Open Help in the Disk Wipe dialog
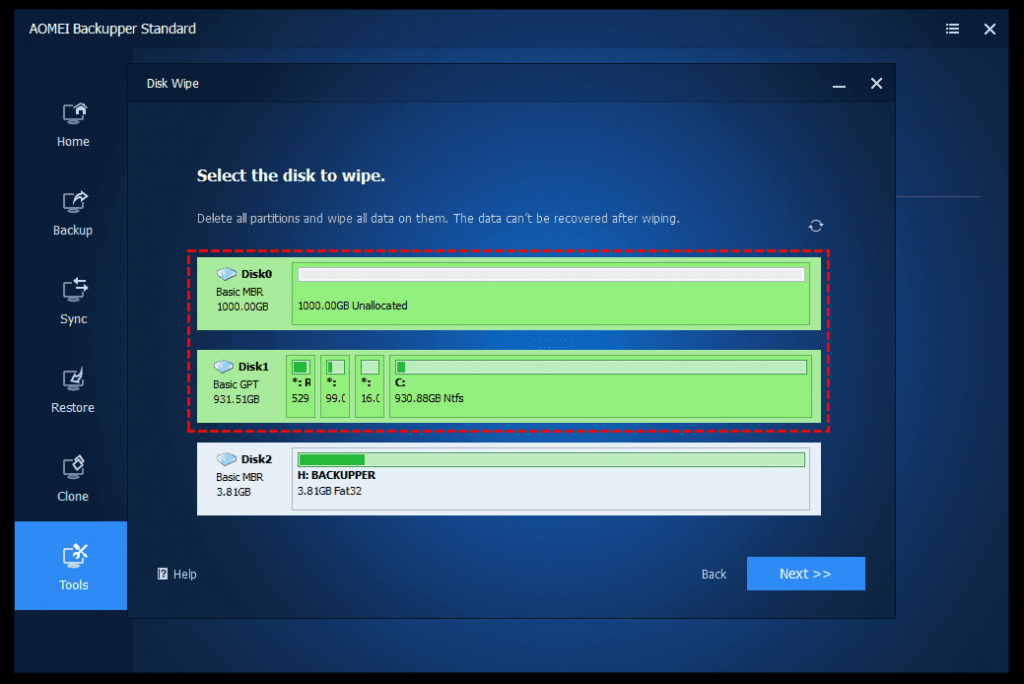The image size is (1024, 684). pos(176,573)
